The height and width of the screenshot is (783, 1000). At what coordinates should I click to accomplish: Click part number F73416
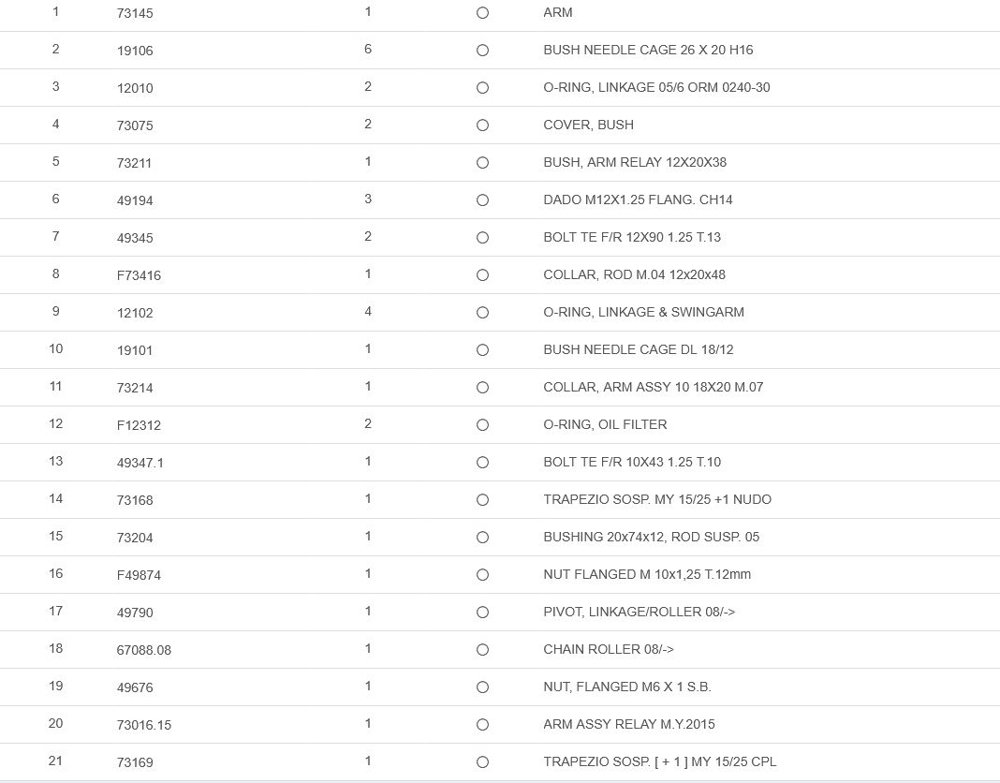click(x=139, y=275)
